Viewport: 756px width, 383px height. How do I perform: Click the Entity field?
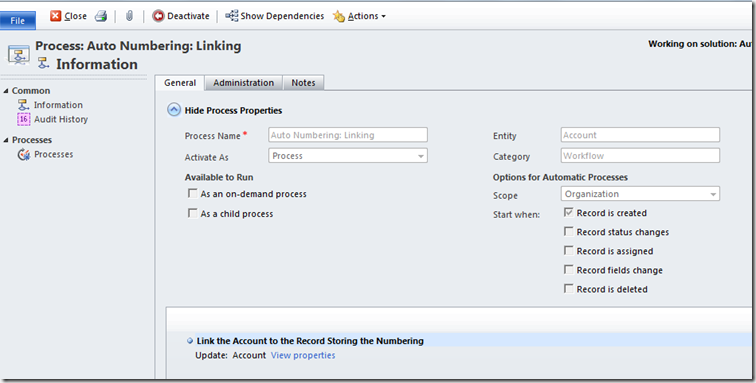(x=640, y=135)
